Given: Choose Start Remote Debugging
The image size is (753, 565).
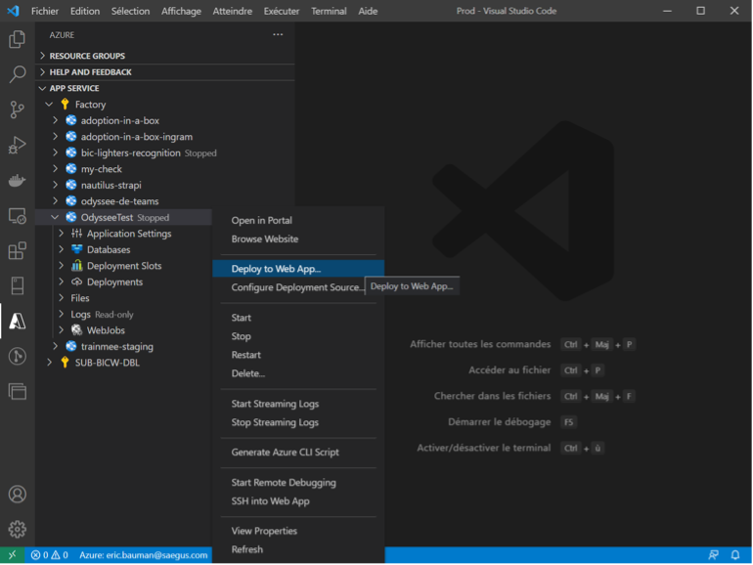Looking at the screenshot, I should click(298, 482).
